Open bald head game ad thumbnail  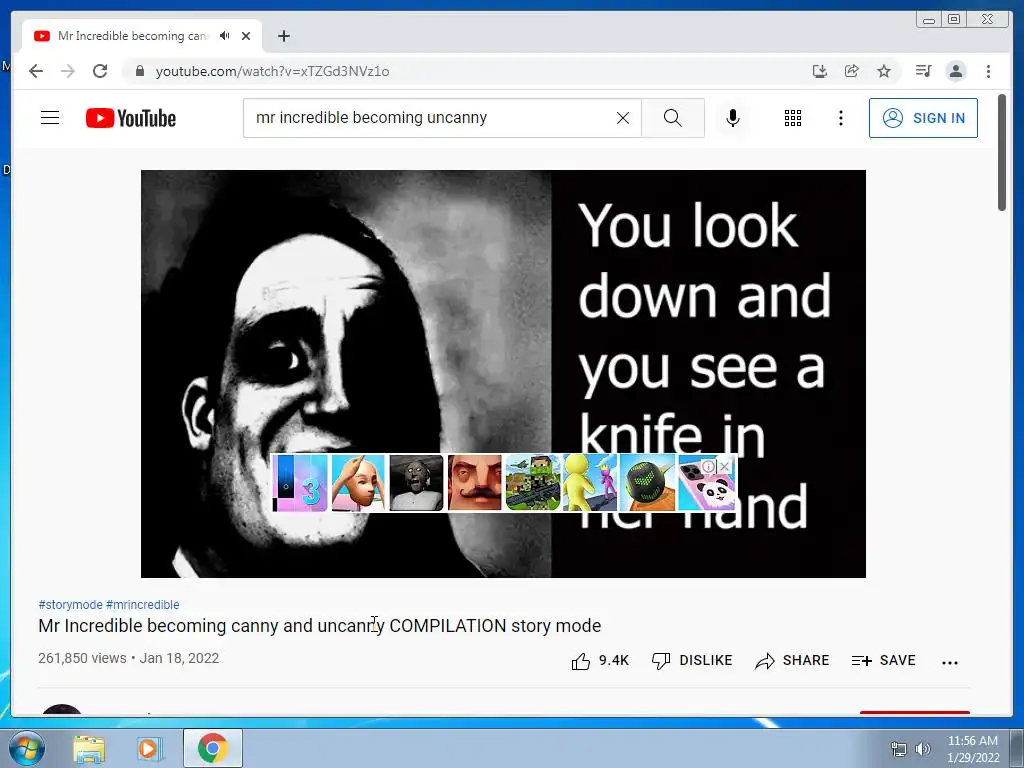[x=358, y=483]
